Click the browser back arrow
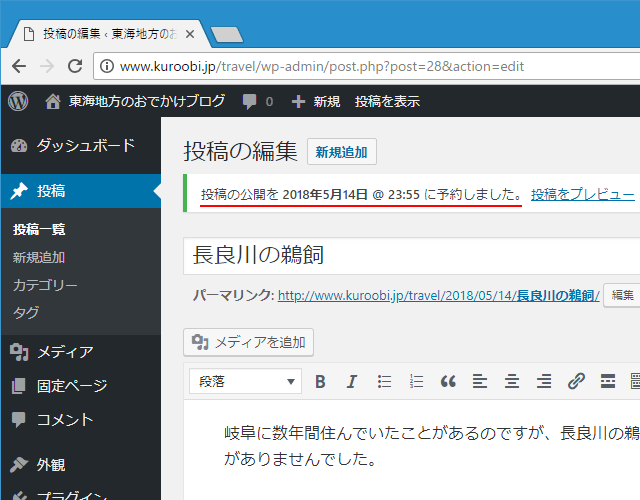This screenshot has width=640, height=500. [x=19, y=66]
